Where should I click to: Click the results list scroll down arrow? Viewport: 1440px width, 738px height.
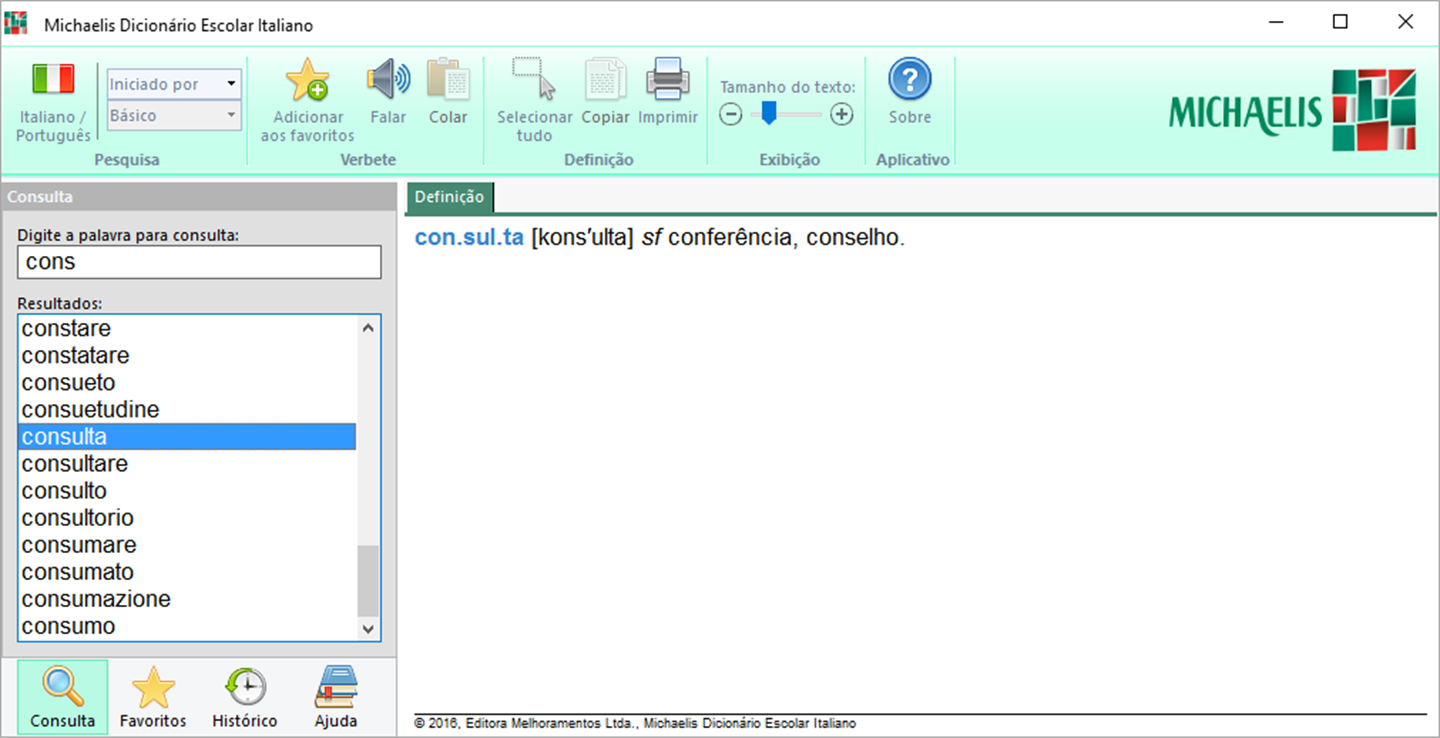point(368,629)
